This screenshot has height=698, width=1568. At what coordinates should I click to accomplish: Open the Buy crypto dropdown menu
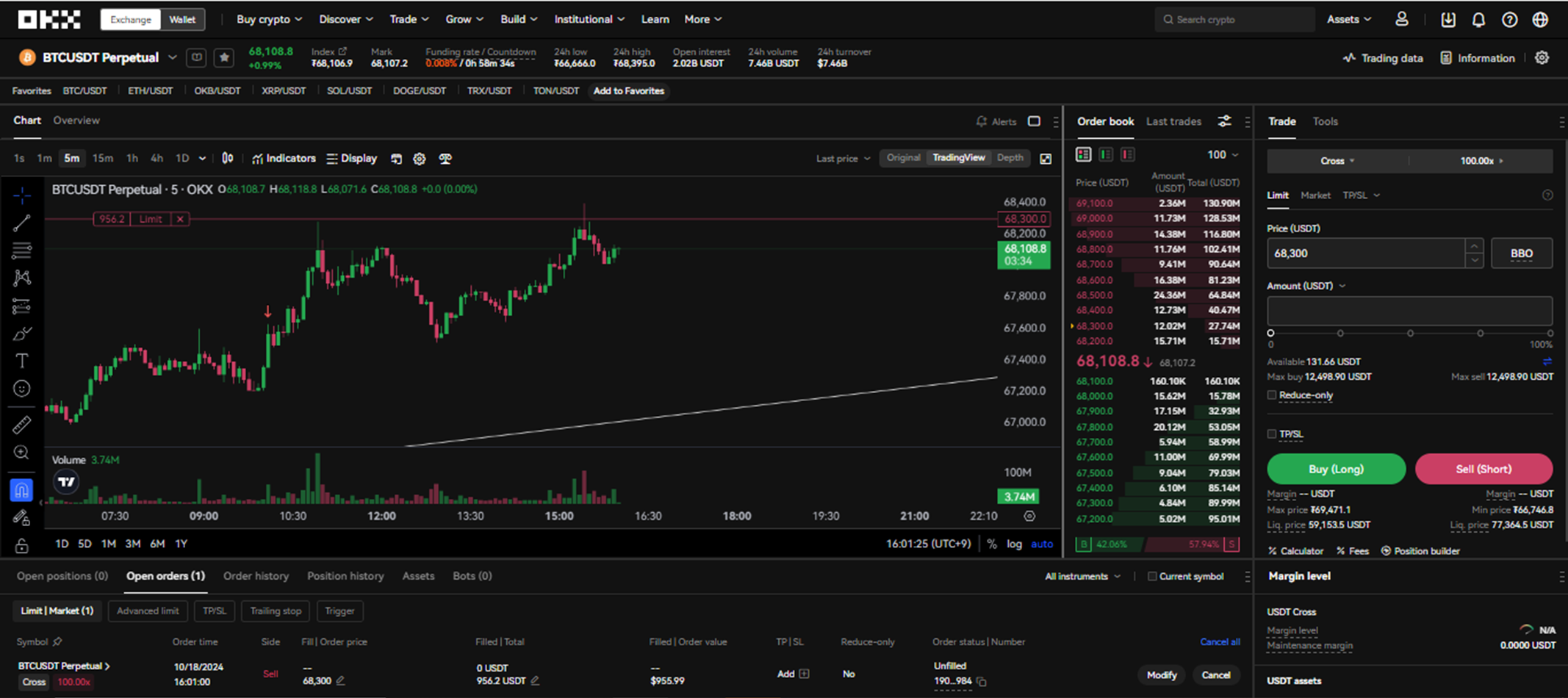(x=269, y=19)
